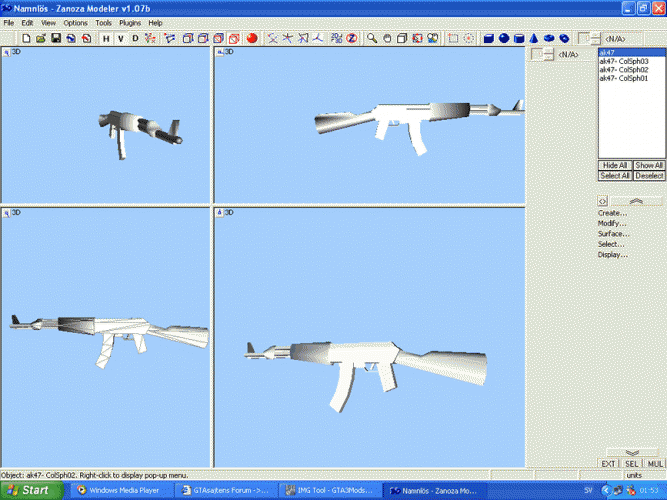
Task: Click the blue sphere primitive icon
Action: pyautogui.click(x=505, y=39)
